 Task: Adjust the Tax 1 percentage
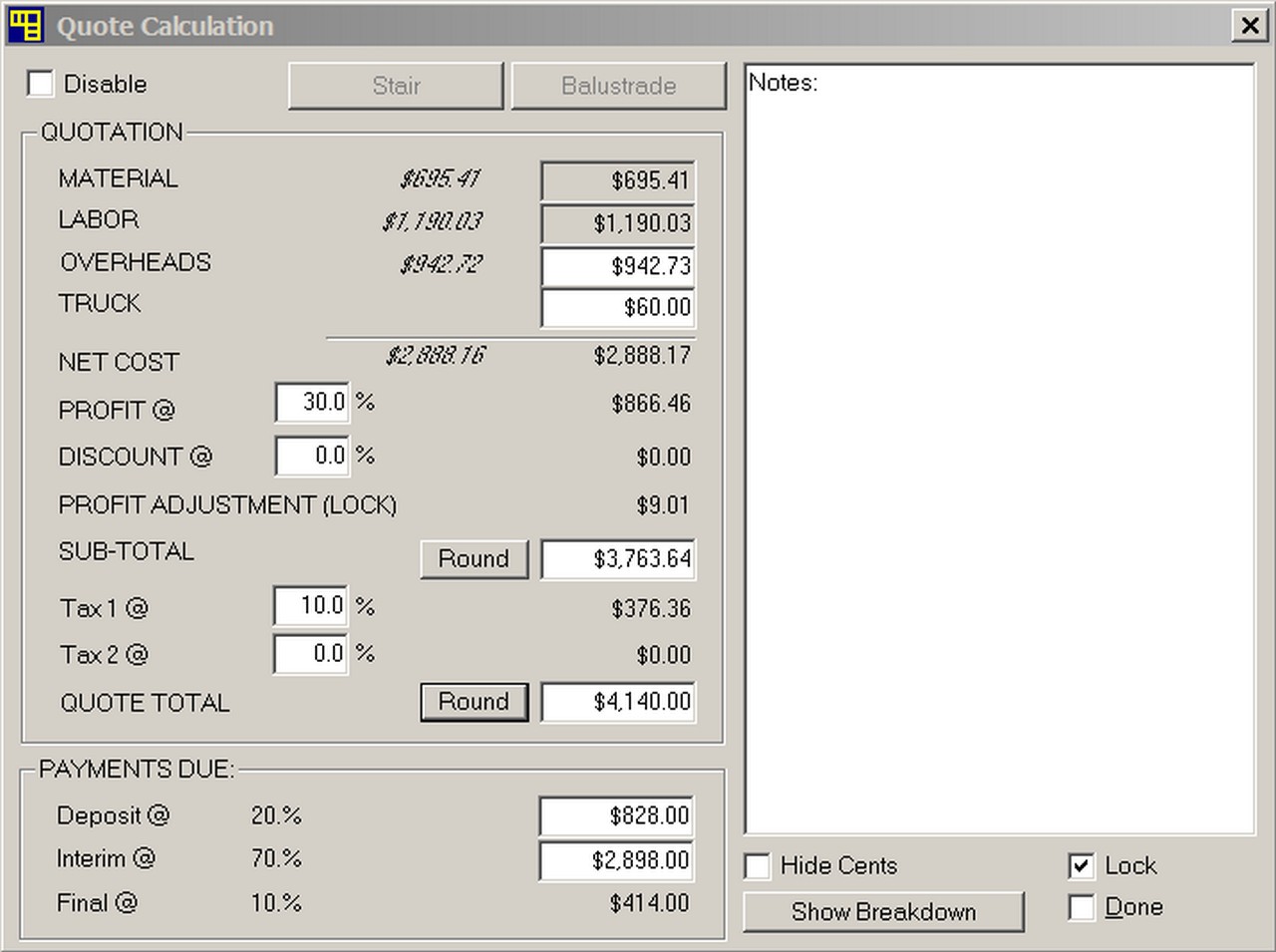pos(310,606)
